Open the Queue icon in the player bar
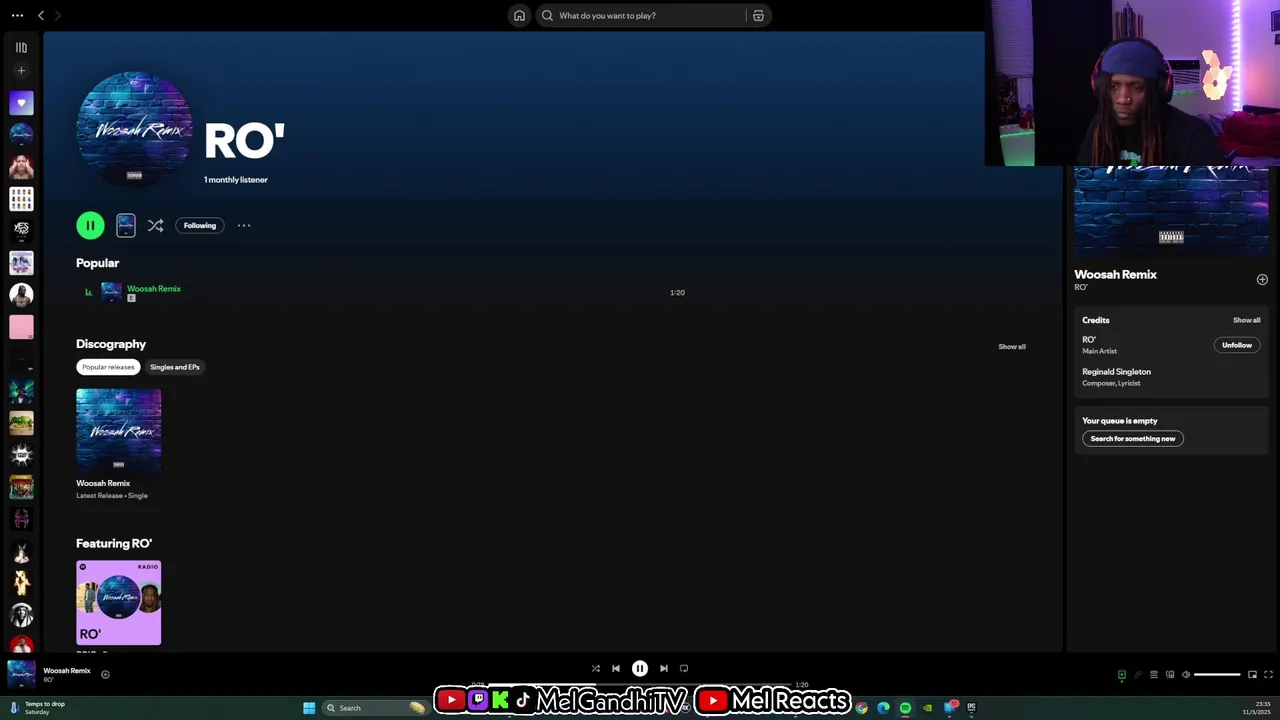 click(1153, 674)
